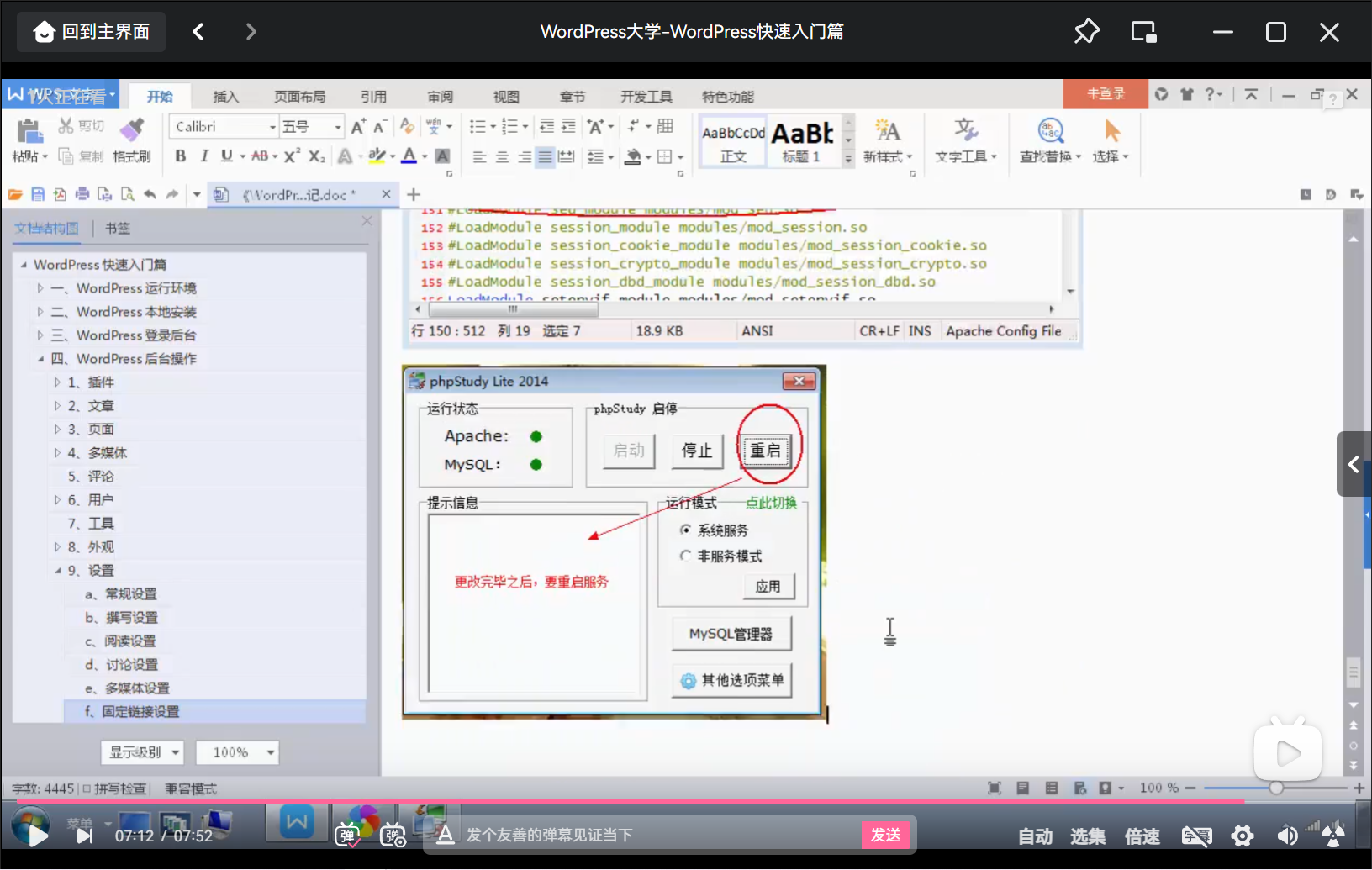
Task: Open the 页面布局 ribbon tab
Action: [x=300, y=97]
